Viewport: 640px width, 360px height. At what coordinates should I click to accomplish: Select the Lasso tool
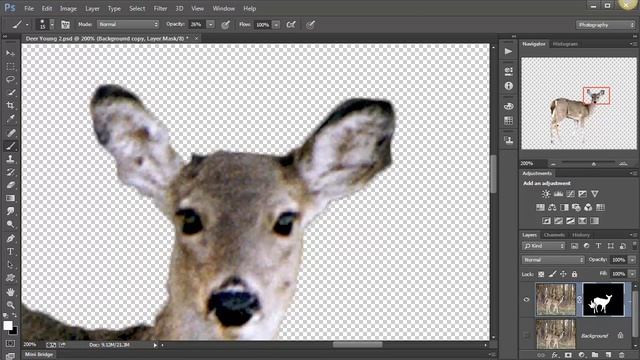click(x=10, y=79)
